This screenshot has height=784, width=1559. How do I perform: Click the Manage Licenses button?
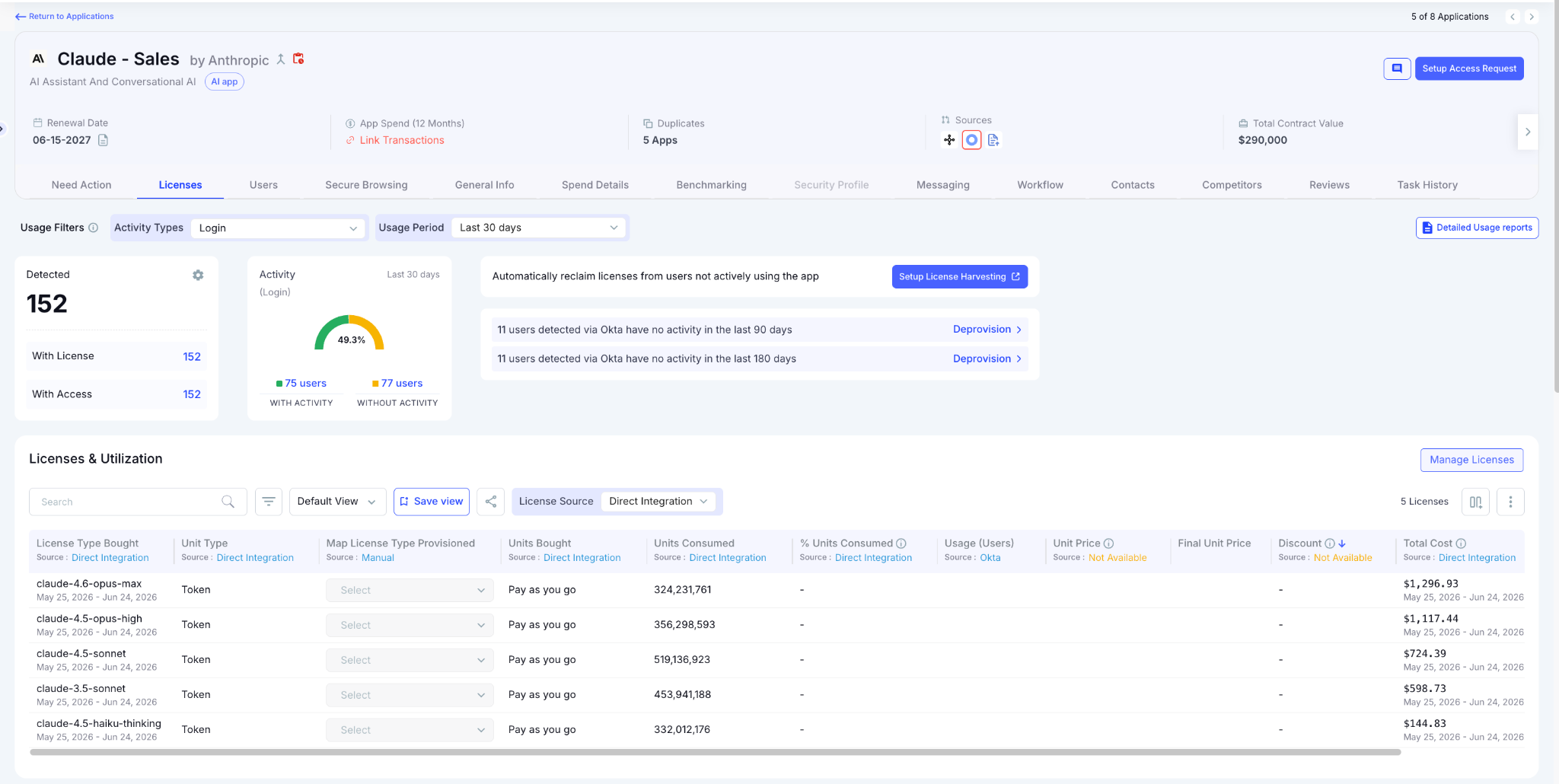tap(1471, 460)
